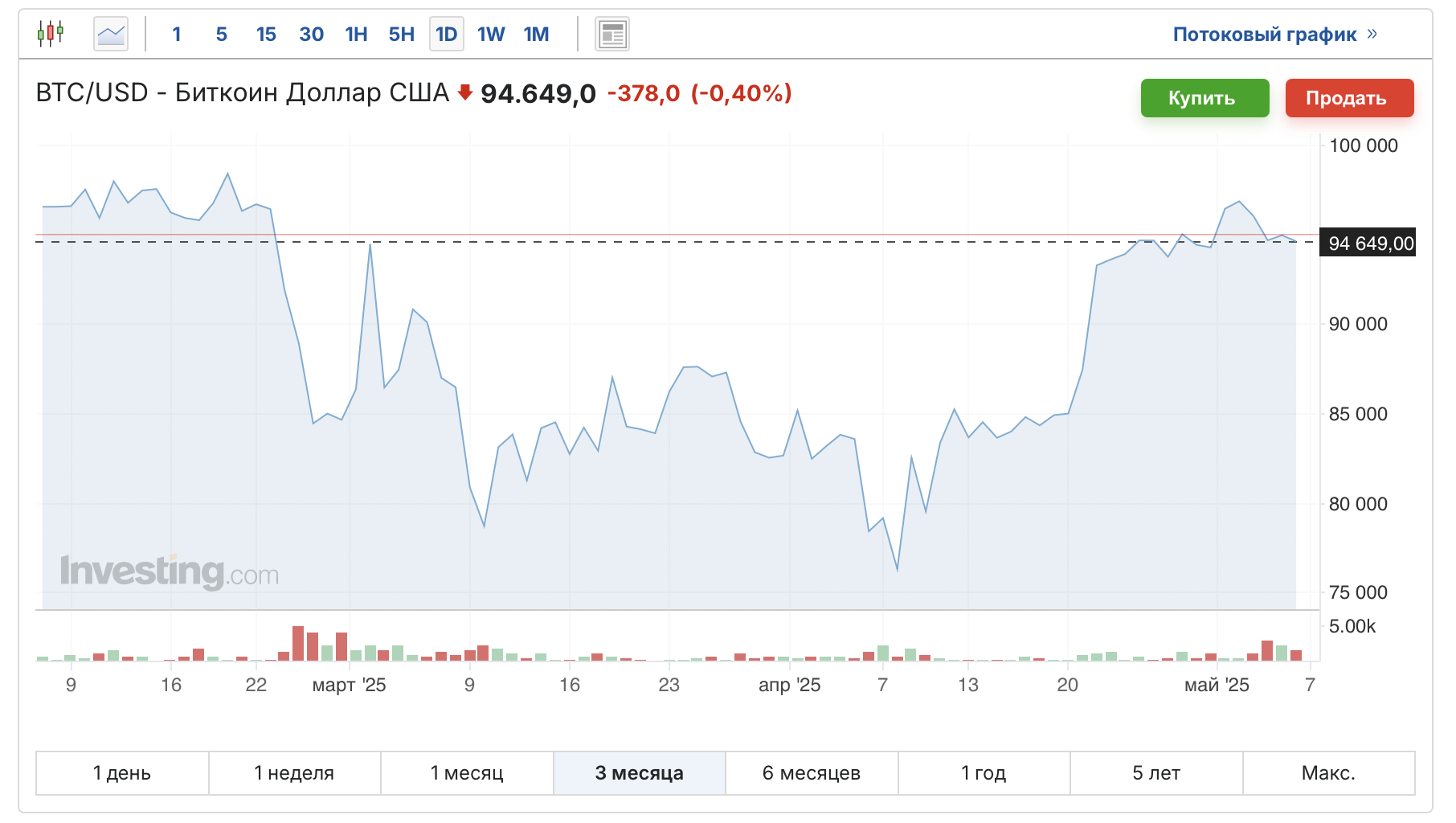Click the red Продать button
The image size is (1456, 823).
1350,98
